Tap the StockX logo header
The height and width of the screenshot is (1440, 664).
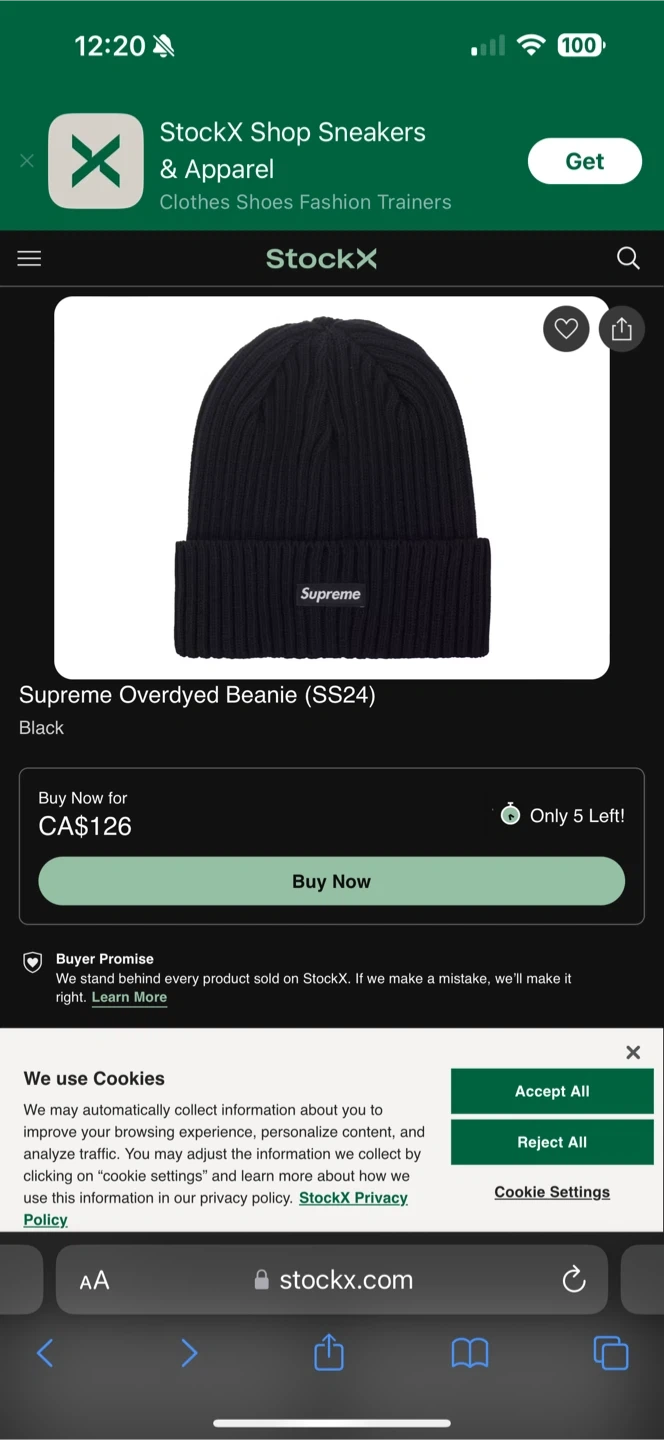(321, 259)
